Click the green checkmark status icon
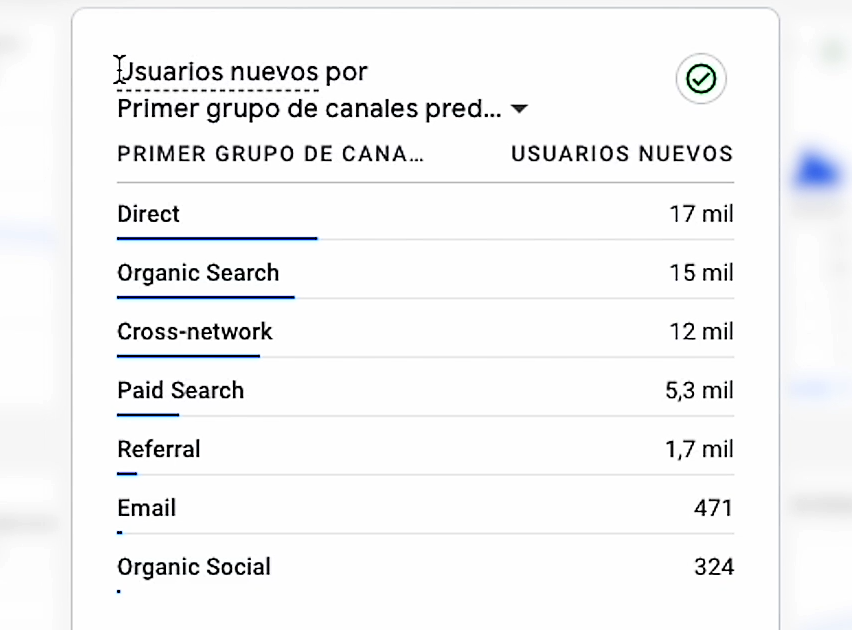 pyautogui.click(x=701, y=79)
